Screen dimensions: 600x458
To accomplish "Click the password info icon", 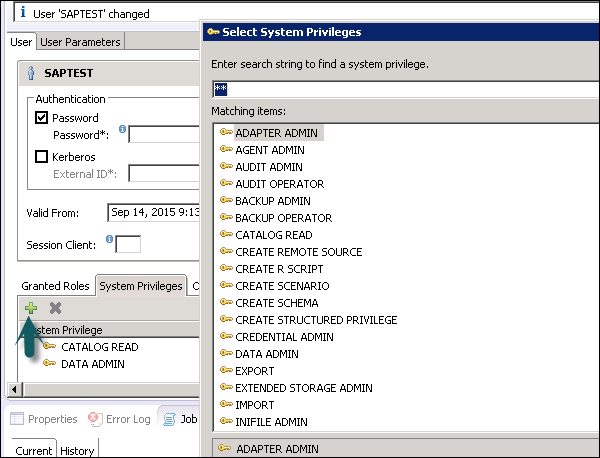I will pyautogui.click(x=122, y=129).
